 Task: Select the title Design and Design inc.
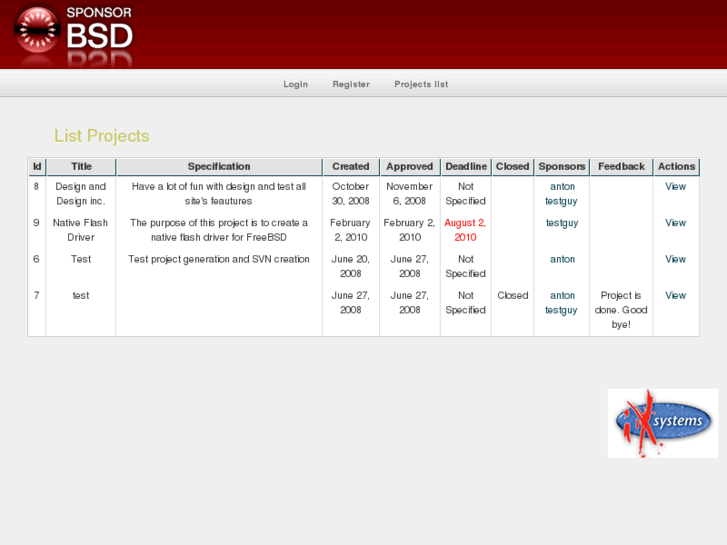pos(80,194)
